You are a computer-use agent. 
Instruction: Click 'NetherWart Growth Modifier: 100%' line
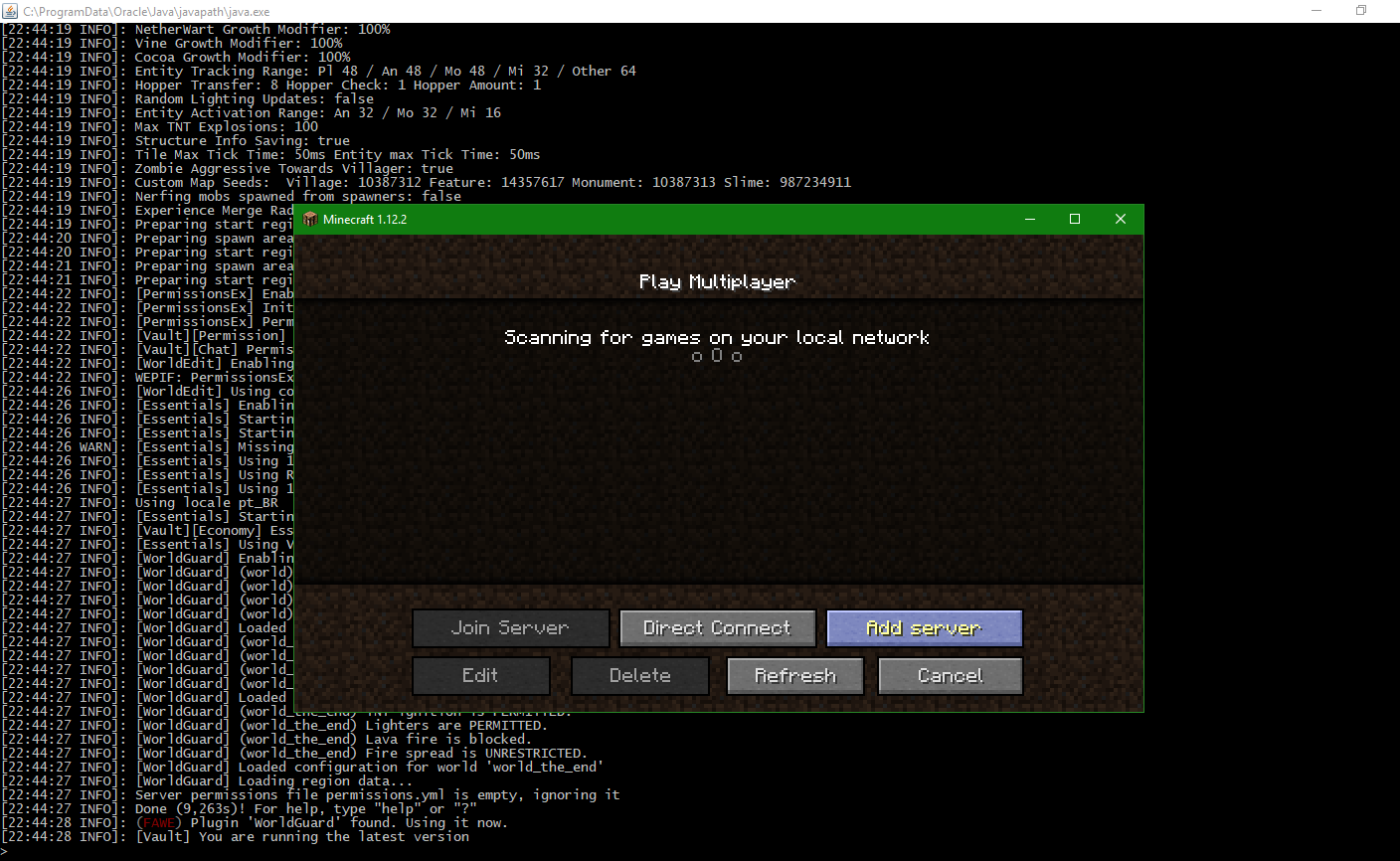coord(196,30)
